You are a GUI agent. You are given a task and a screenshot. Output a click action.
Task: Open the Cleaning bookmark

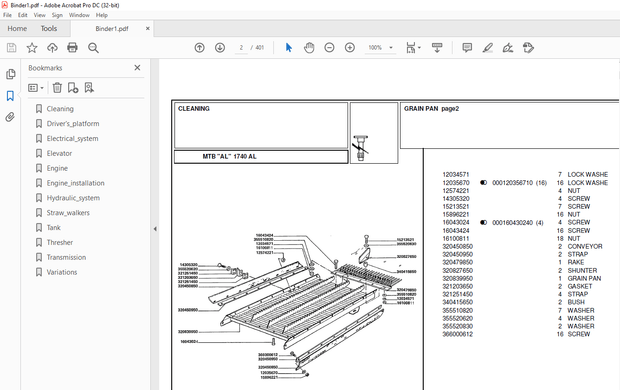point(60,109)
